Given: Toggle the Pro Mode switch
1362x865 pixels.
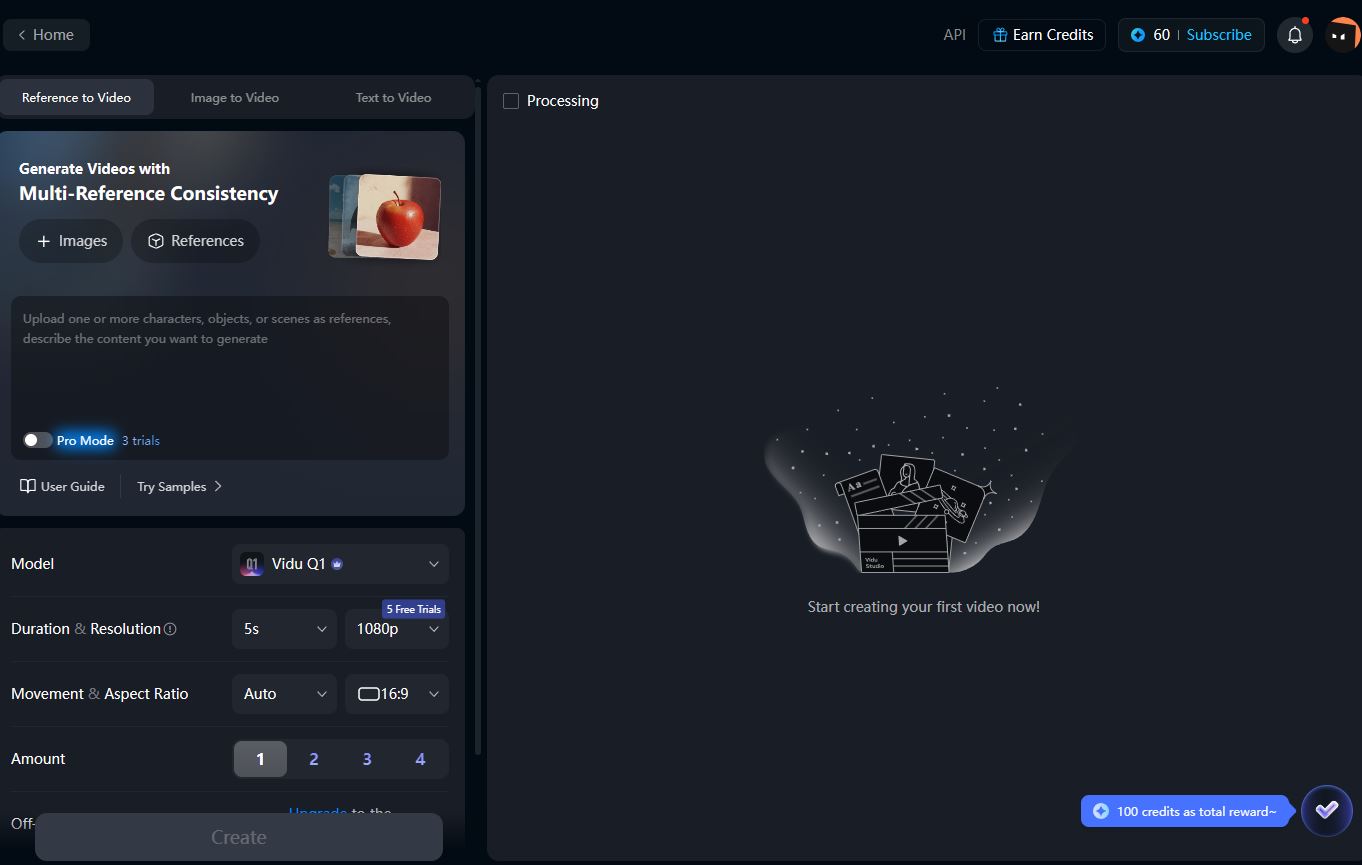Looking at the screenshot, I should pos(38,440).
